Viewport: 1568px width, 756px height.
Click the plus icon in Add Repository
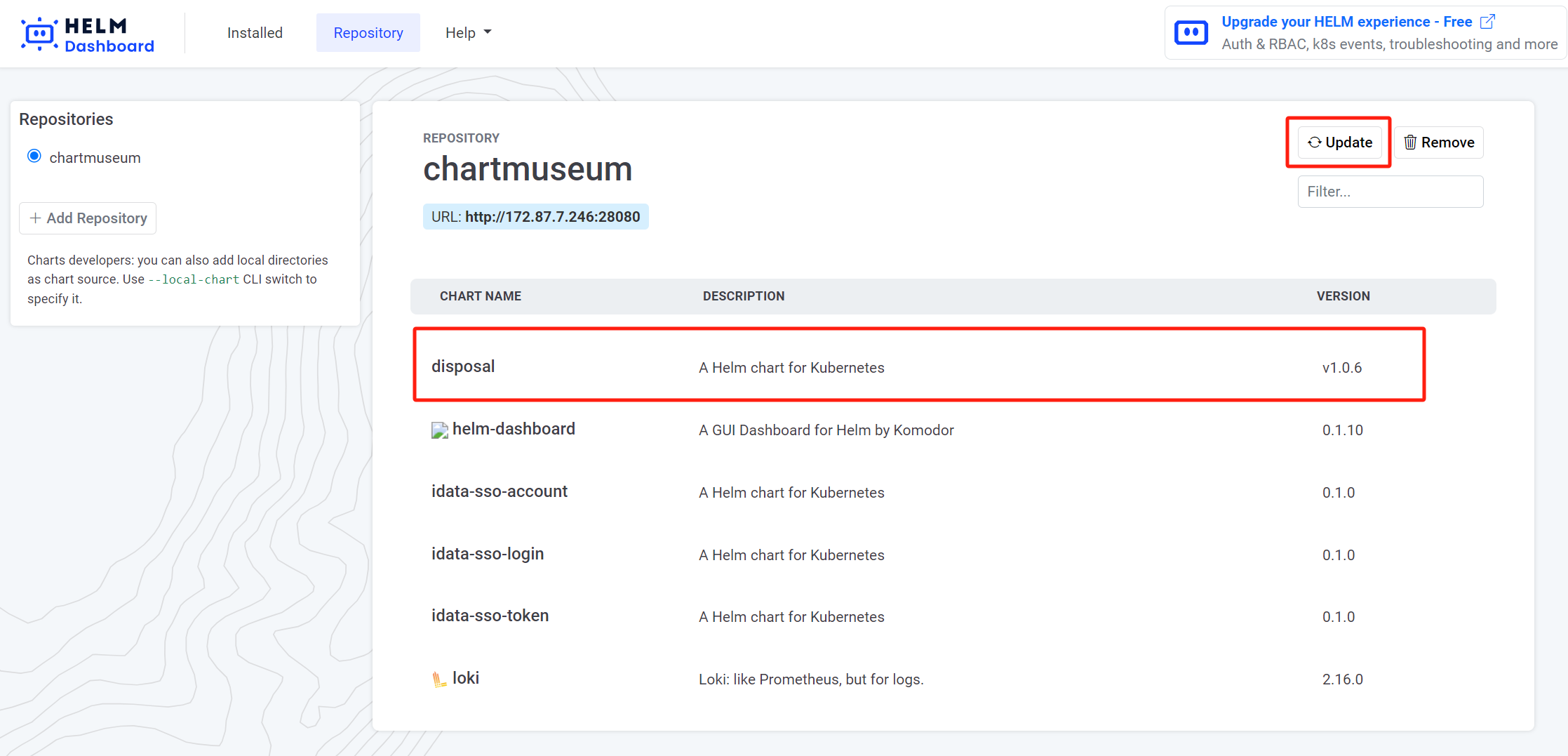(34, 218)
